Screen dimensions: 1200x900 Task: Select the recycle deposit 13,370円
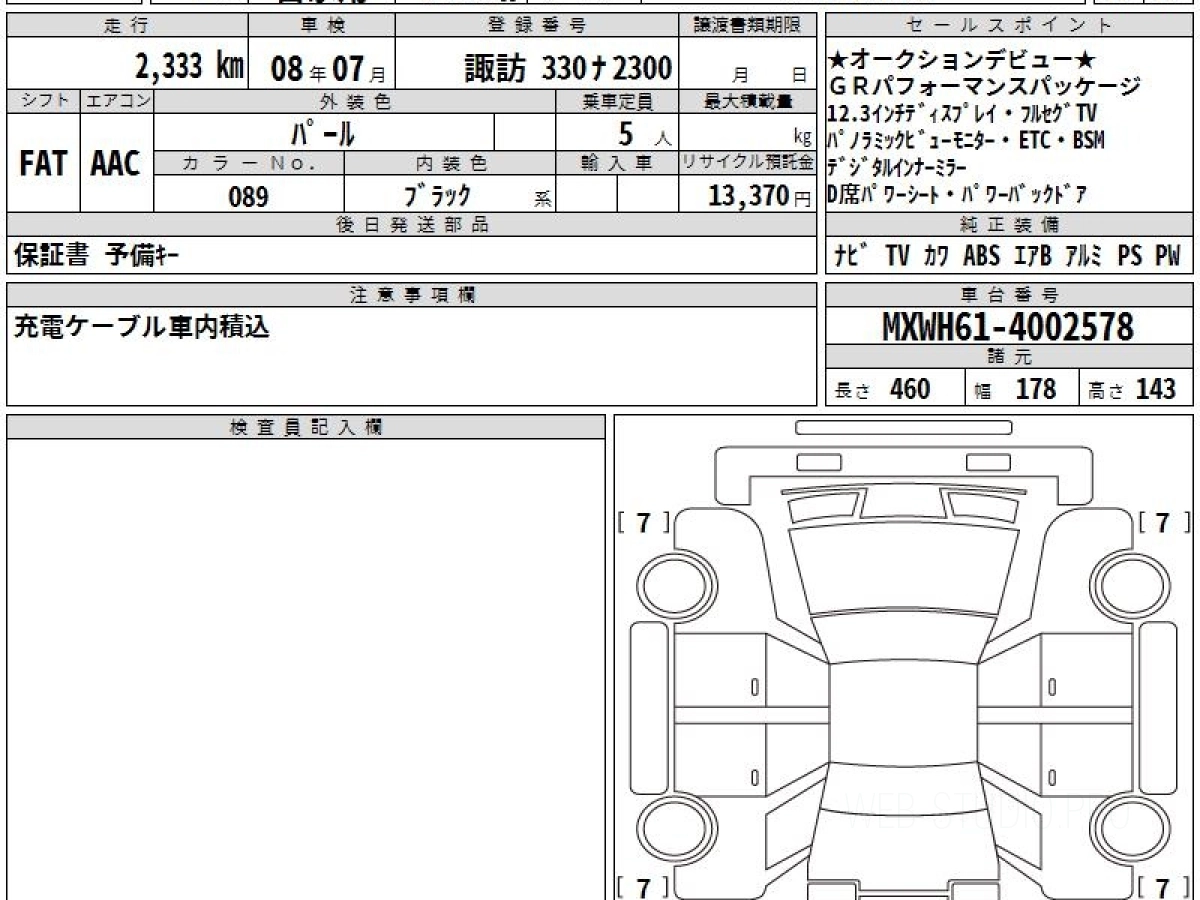coord(759,196)
